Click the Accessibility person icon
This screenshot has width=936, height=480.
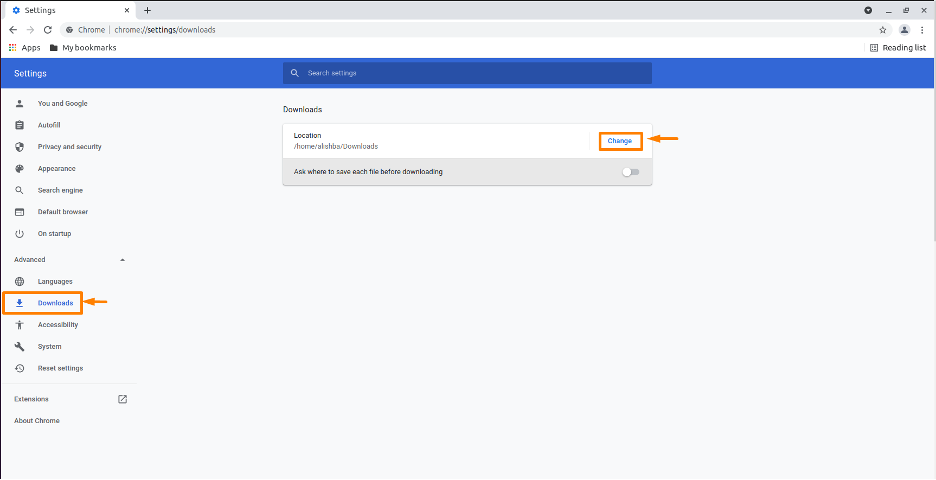click(20, 325)
